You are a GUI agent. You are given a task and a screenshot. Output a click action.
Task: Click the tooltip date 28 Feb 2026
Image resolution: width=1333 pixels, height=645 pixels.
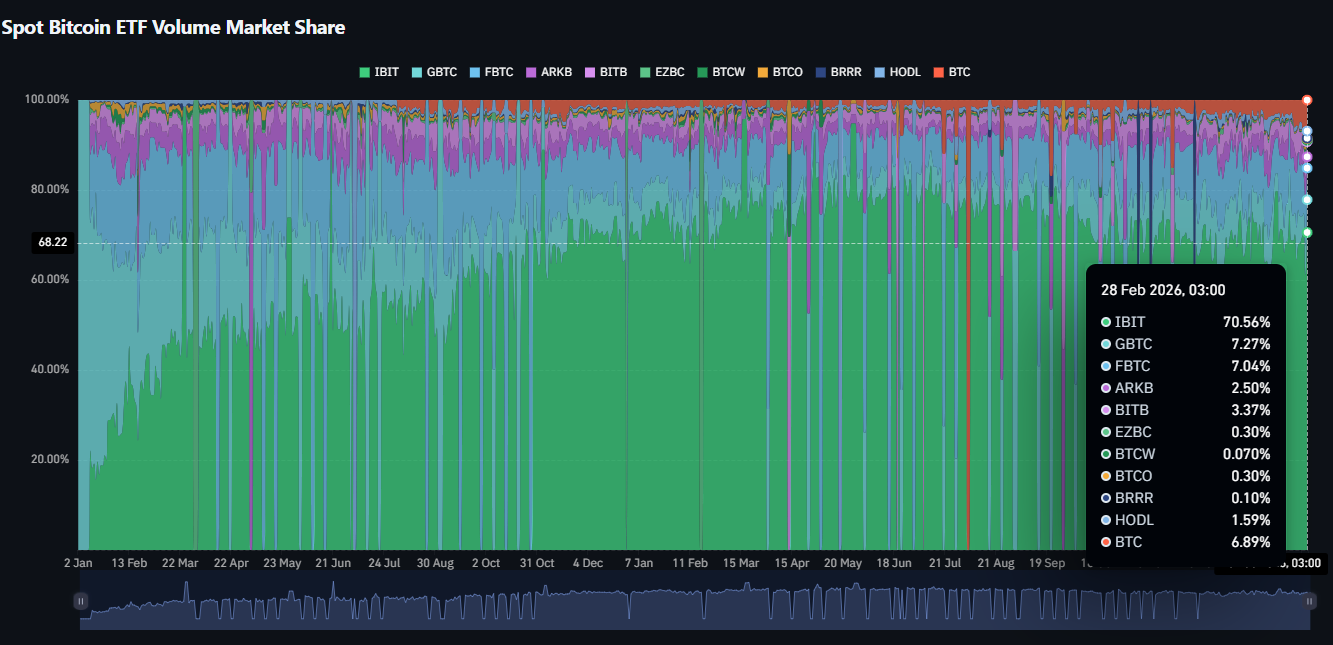click(1162, 290)
